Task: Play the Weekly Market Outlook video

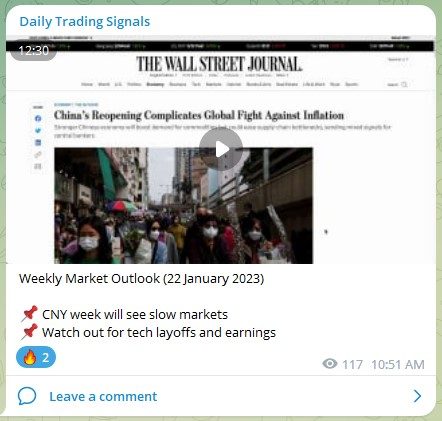Action: point(221,149)
